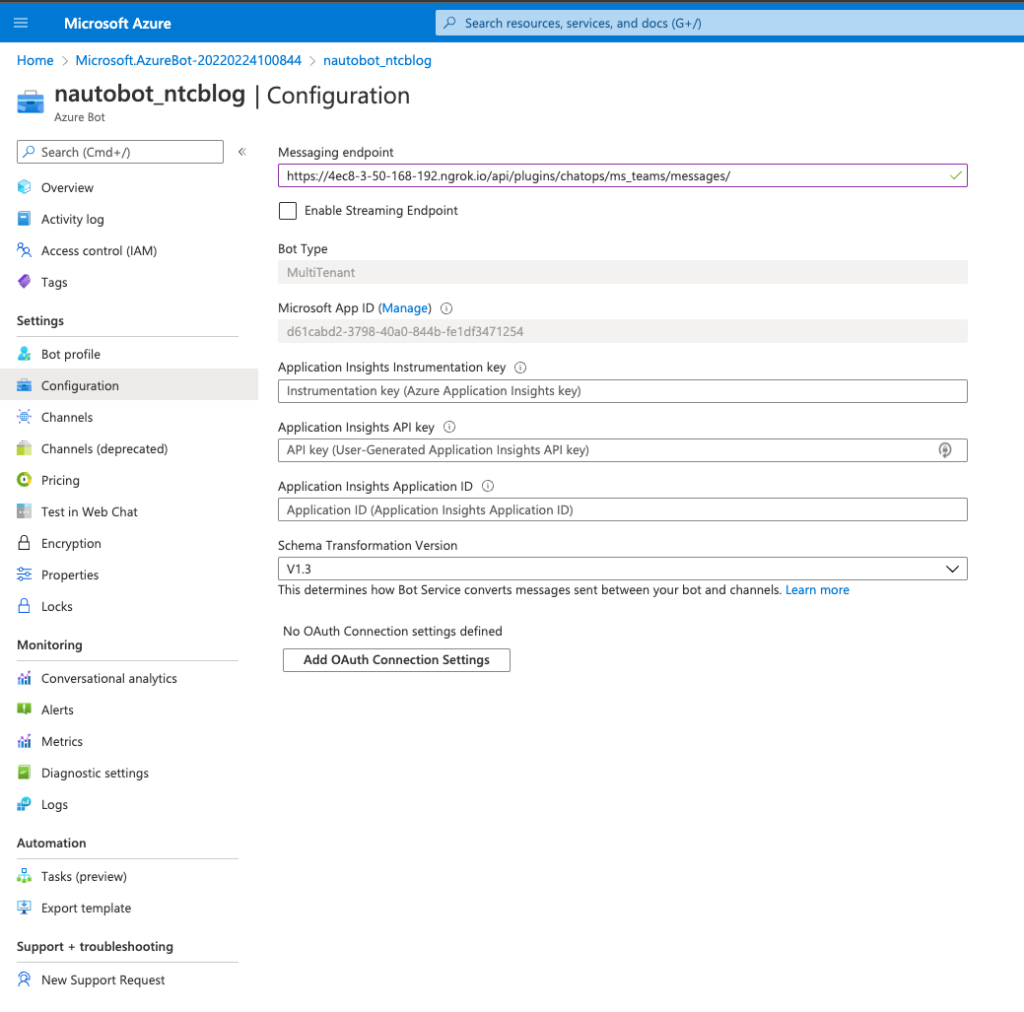Image resolution: width=1024 pixels, height=1012 pixels.
Task: Click the Metrics bar chart icon
Action: coord(24,741)
